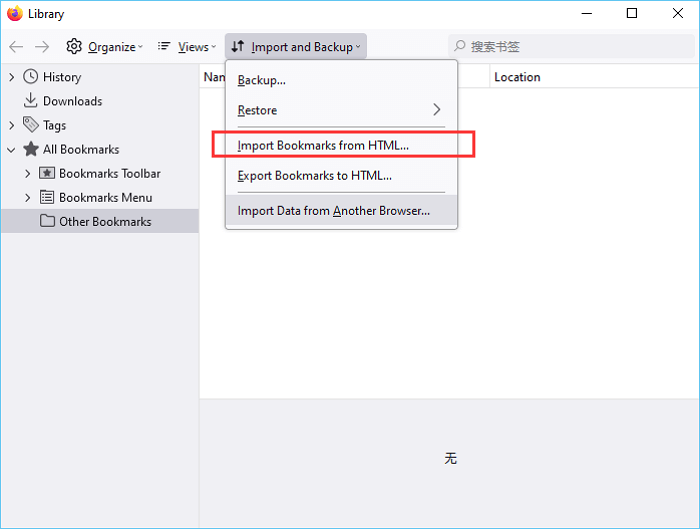
Task: Select Other Bookmarks folder row
Action: pyautogui.click(x=100, y=221)
